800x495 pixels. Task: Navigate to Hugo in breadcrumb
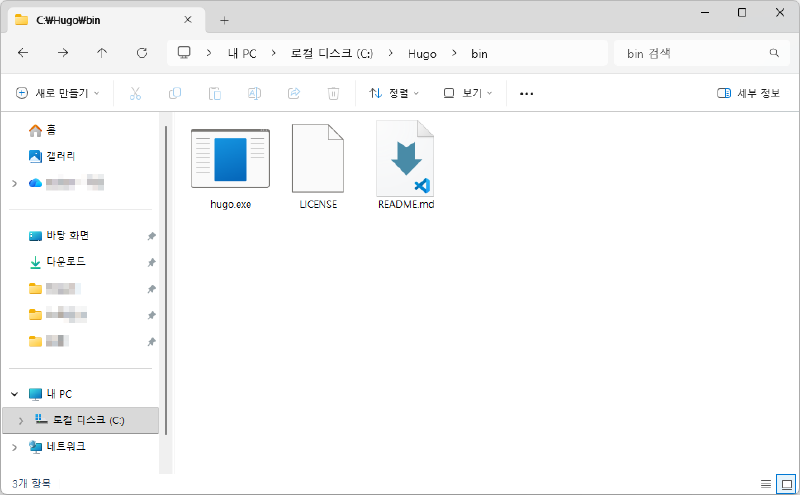pyautogui.click(x=422, y=54)
